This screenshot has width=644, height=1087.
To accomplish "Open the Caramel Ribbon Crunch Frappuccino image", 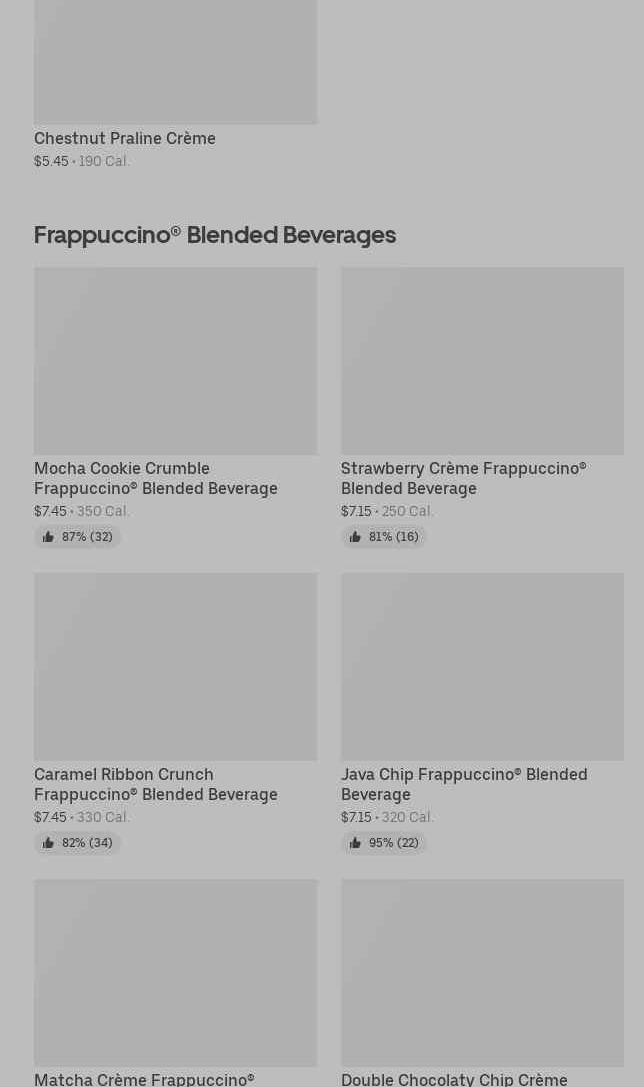I will coord(175,667).
